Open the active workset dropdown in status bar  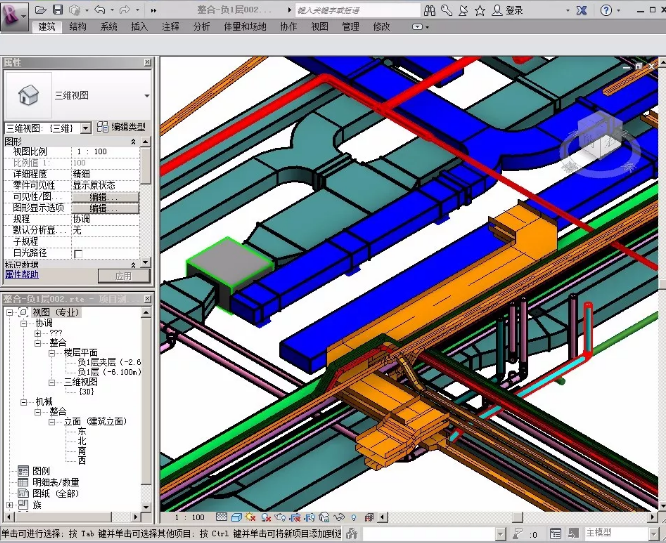500,534
